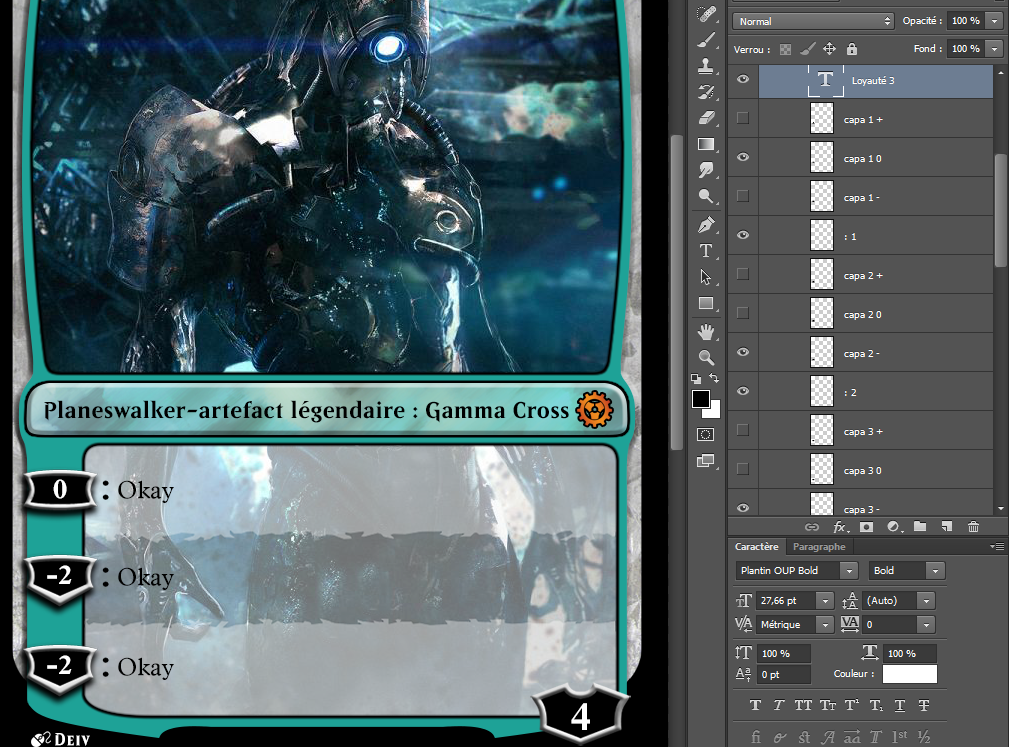Open the Couleur text color swatch
The image size is (1009, 747).
909,674
